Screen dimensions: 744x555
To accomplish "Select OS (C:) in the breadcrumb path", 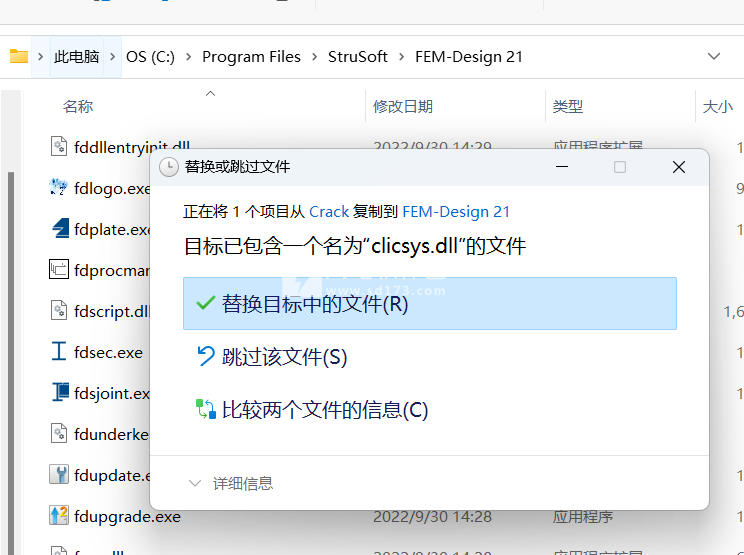I will (150, 57).
